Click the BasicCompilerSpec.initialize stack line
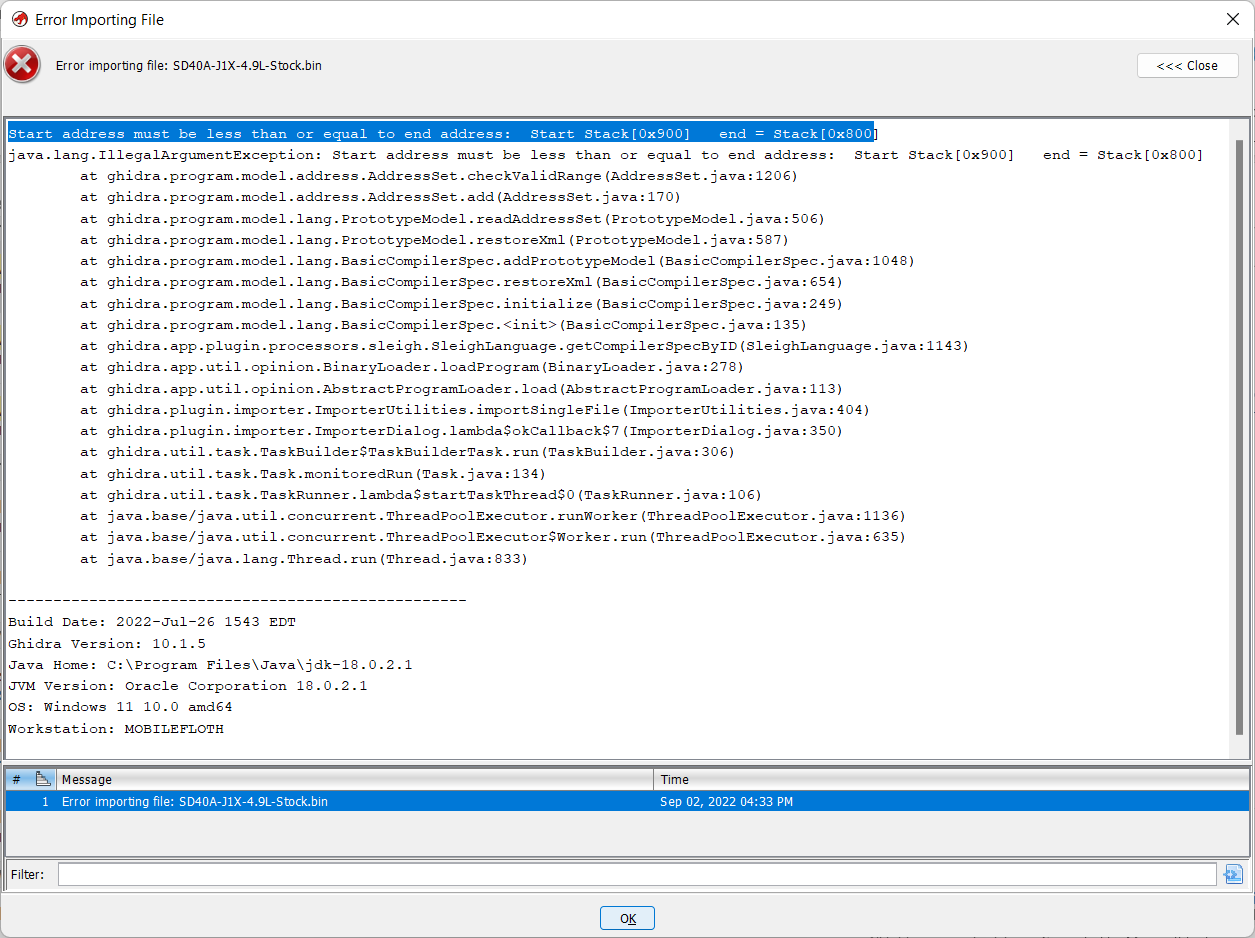Screen dimensions: 1255x938 [x=461, y=303]
